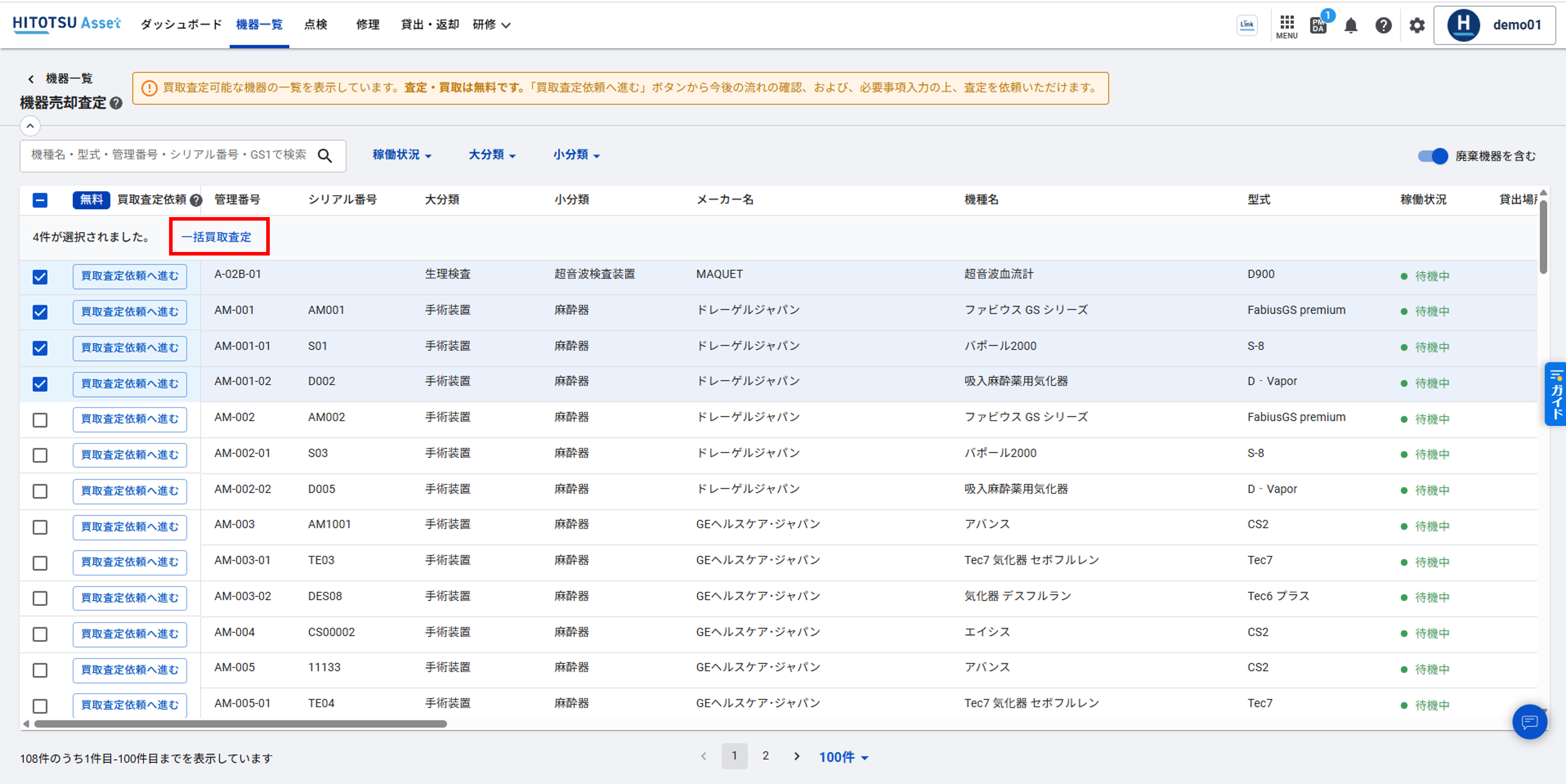The height and width of the screenshot is (784, 1566).
Task: Collapse the search filter section chevron
Action: (30, 126)
